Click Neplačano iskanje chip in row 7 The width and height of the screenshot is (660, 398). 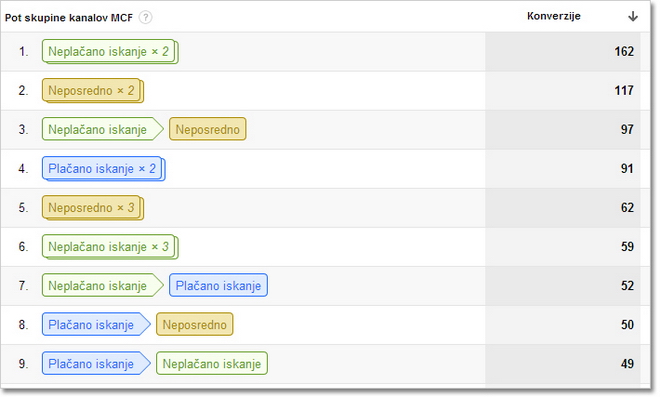pos(103,286)
